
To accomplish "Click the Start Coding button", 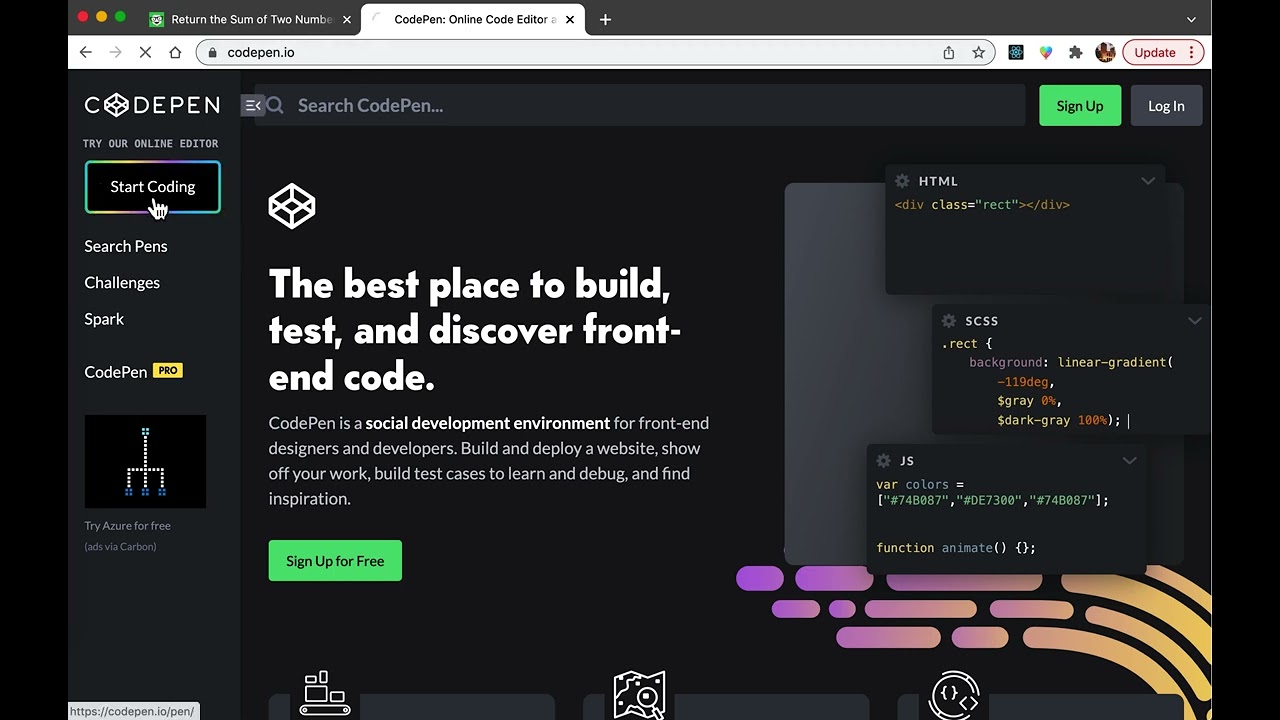I will [153, 187].
